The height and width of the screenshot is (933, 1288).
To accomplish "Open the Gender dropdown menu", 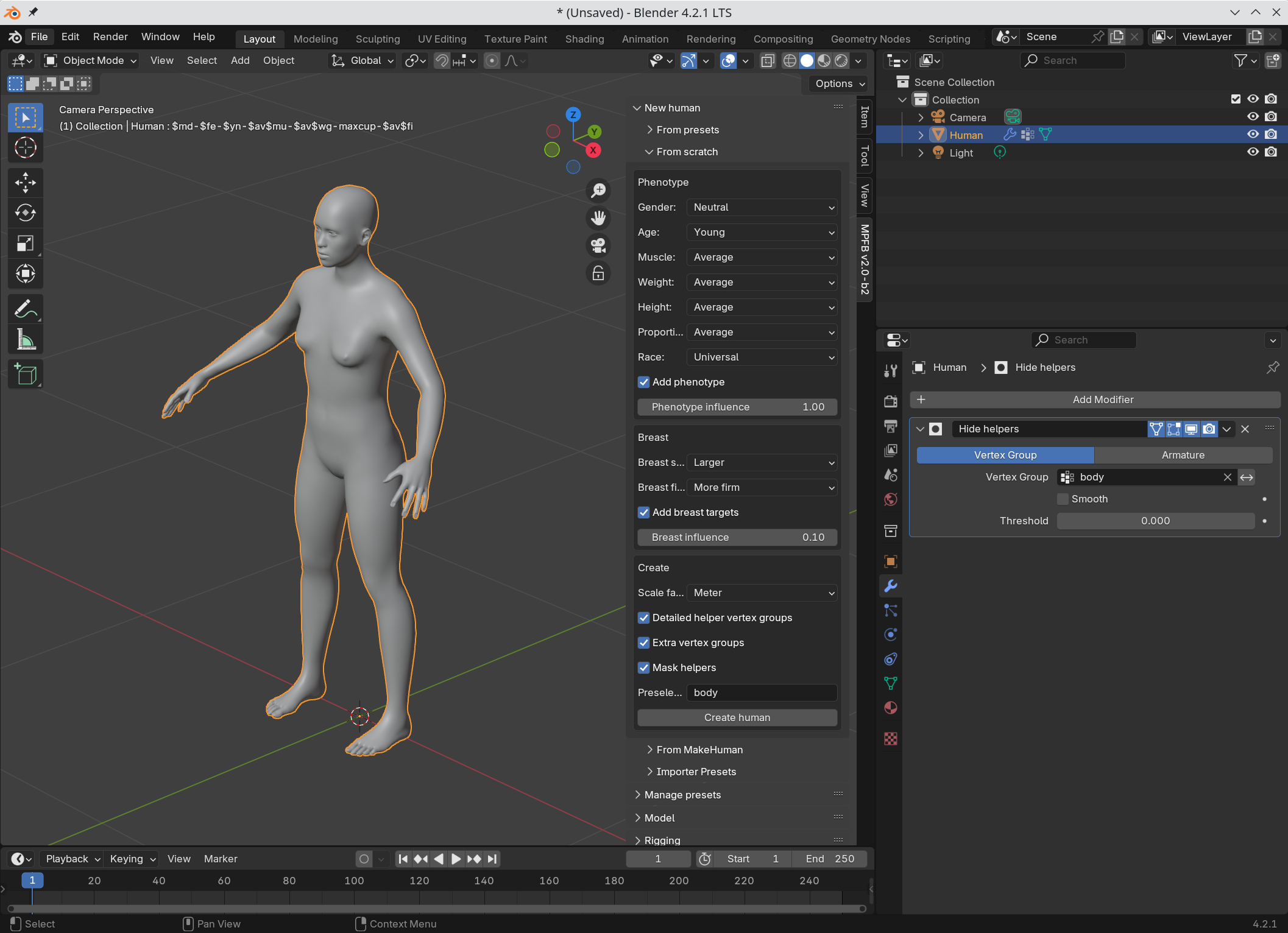I will (x=761, y=207).
